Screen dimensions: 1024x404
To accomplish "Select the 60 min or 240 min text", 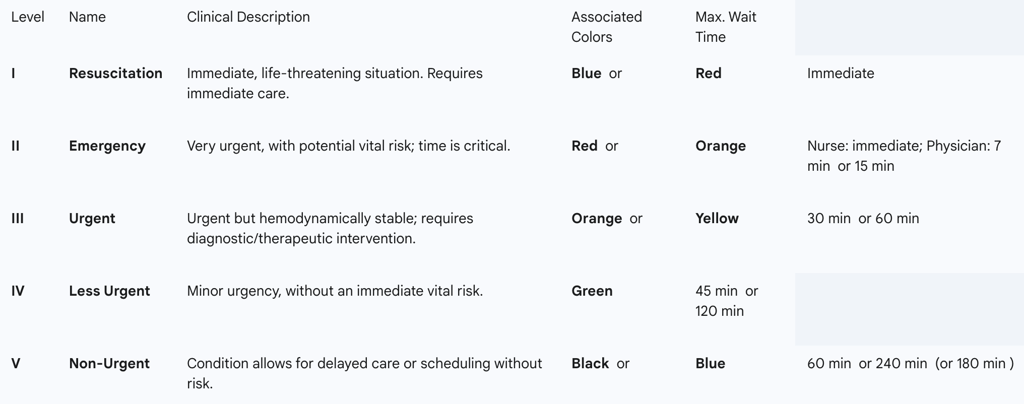I will (867, 364).
